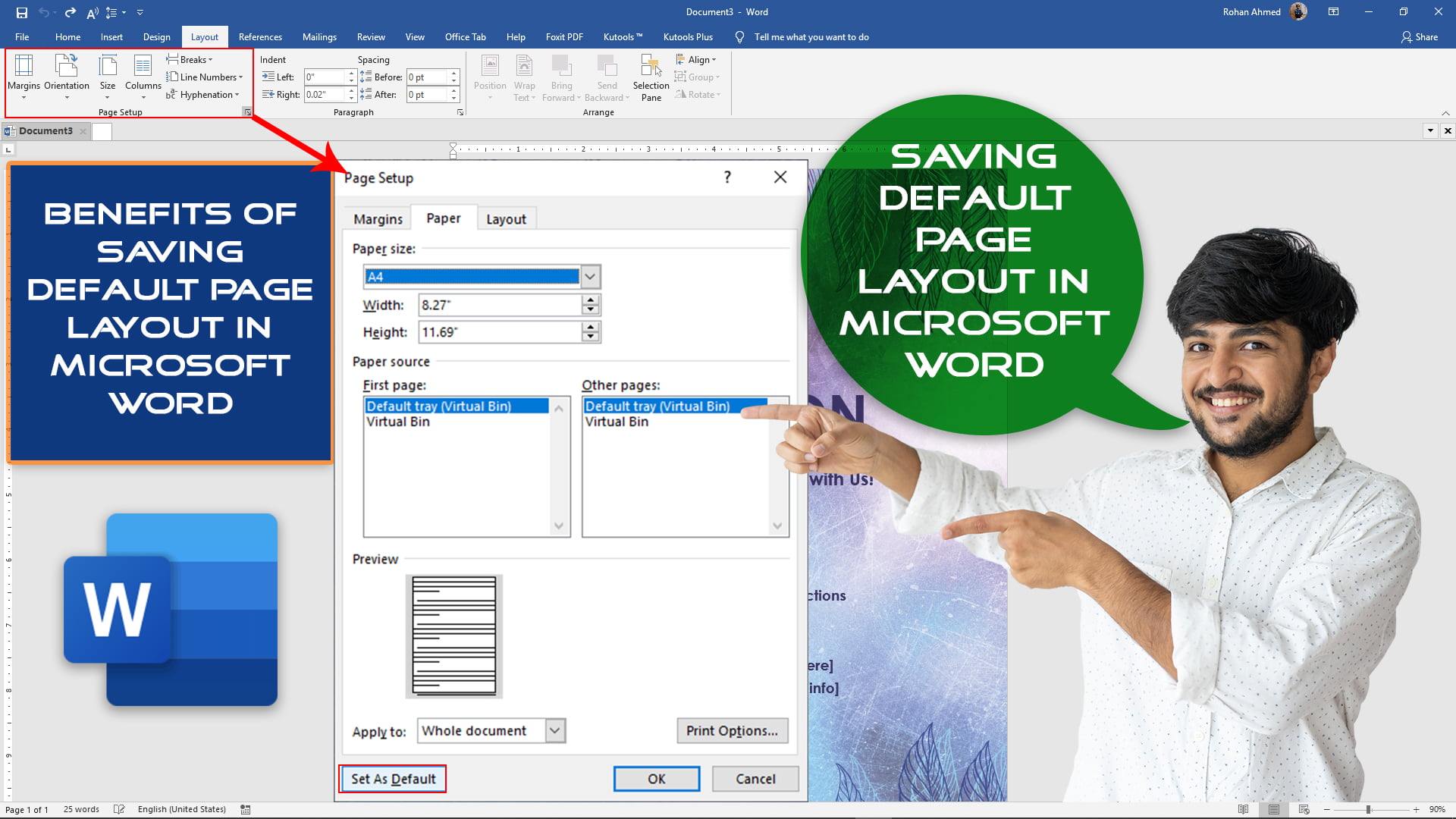This screenshot has height=819, width=1456.
Task: Click the Align icon in the Arrange group
Action: (x=696, y=59)
